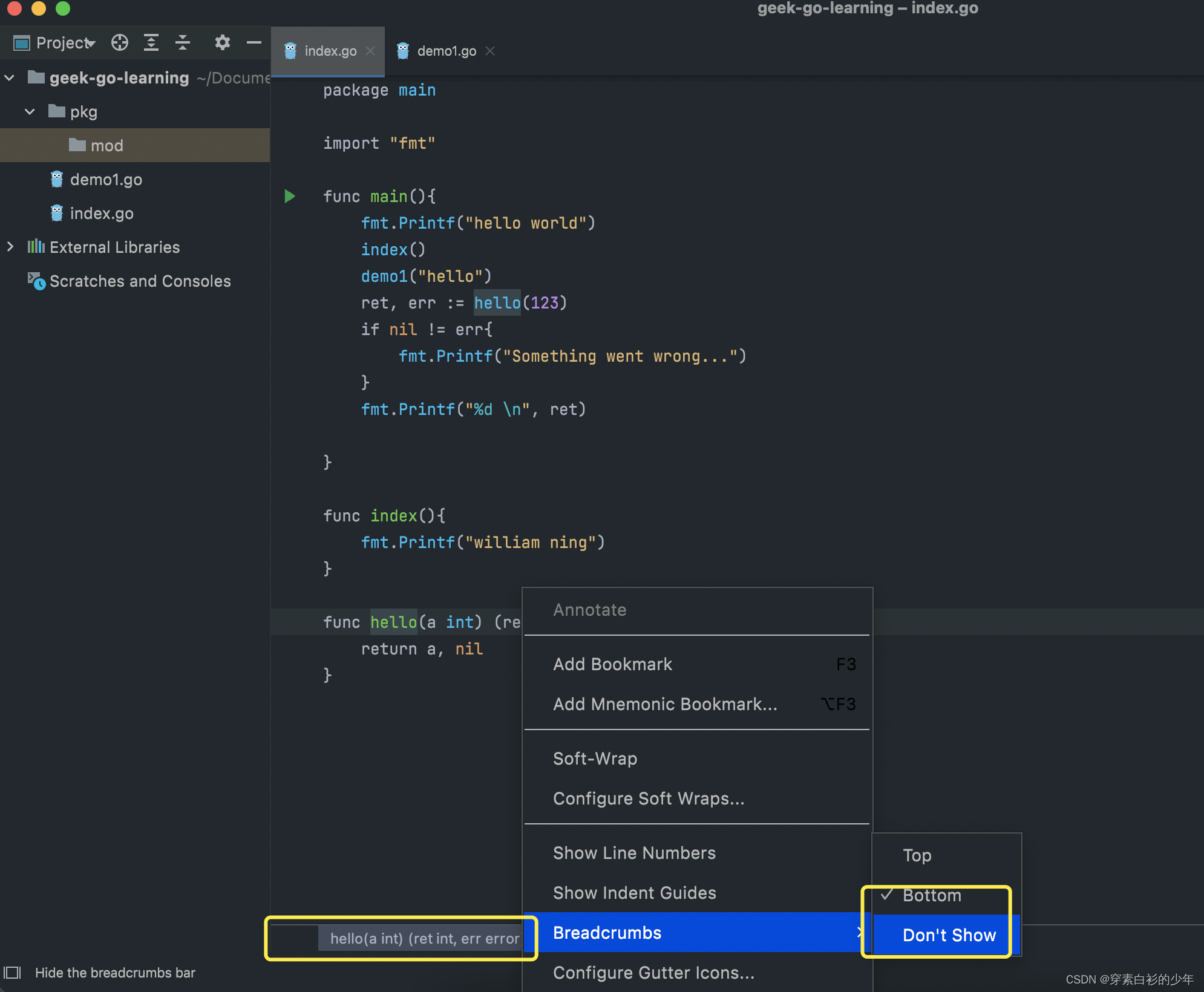Viewport: 1204px width, 992px height.
Task: Run main function via green gutter arrow
Action: click(x=290, y=196)
